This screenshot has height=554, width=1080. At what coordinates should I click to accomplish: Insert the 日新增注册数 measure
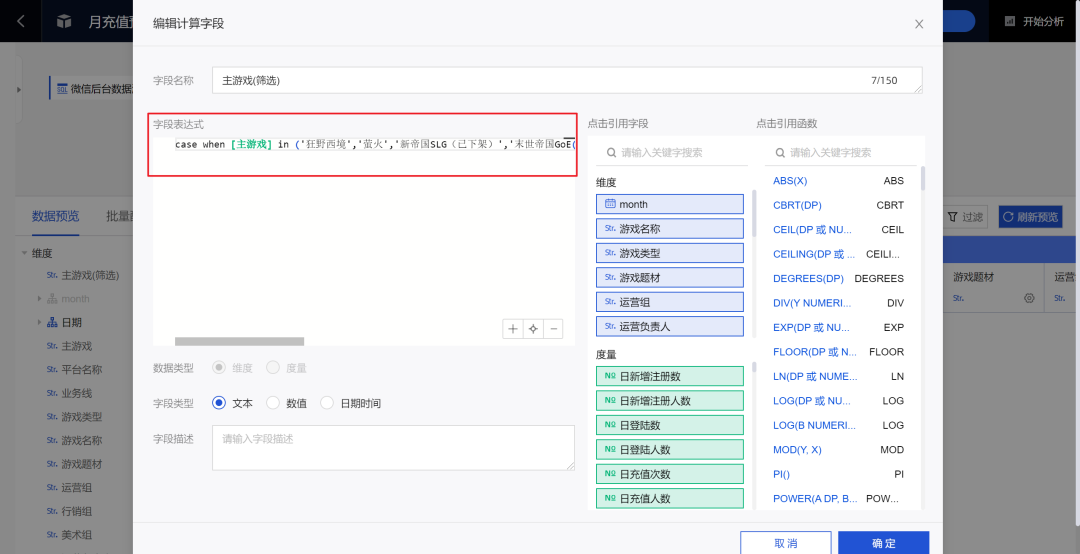[x=669, y=376]
